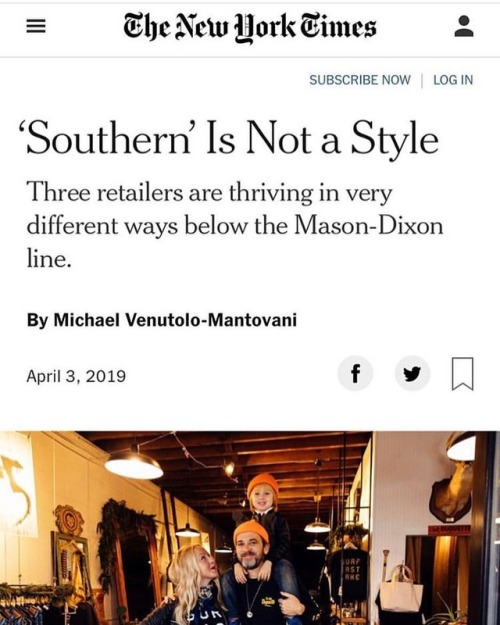Click the 'Southern' Is Not a Style headline
Viewport: 500px width, 625px height.
[232, 138]
